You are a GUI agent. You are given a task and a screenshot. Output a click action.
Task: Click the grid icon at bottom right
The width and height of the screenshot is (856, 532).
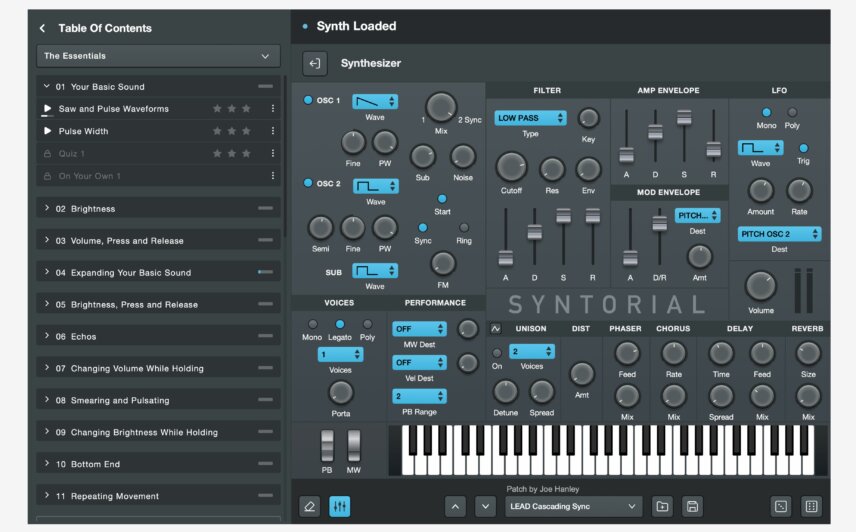(x=812, y=506)
